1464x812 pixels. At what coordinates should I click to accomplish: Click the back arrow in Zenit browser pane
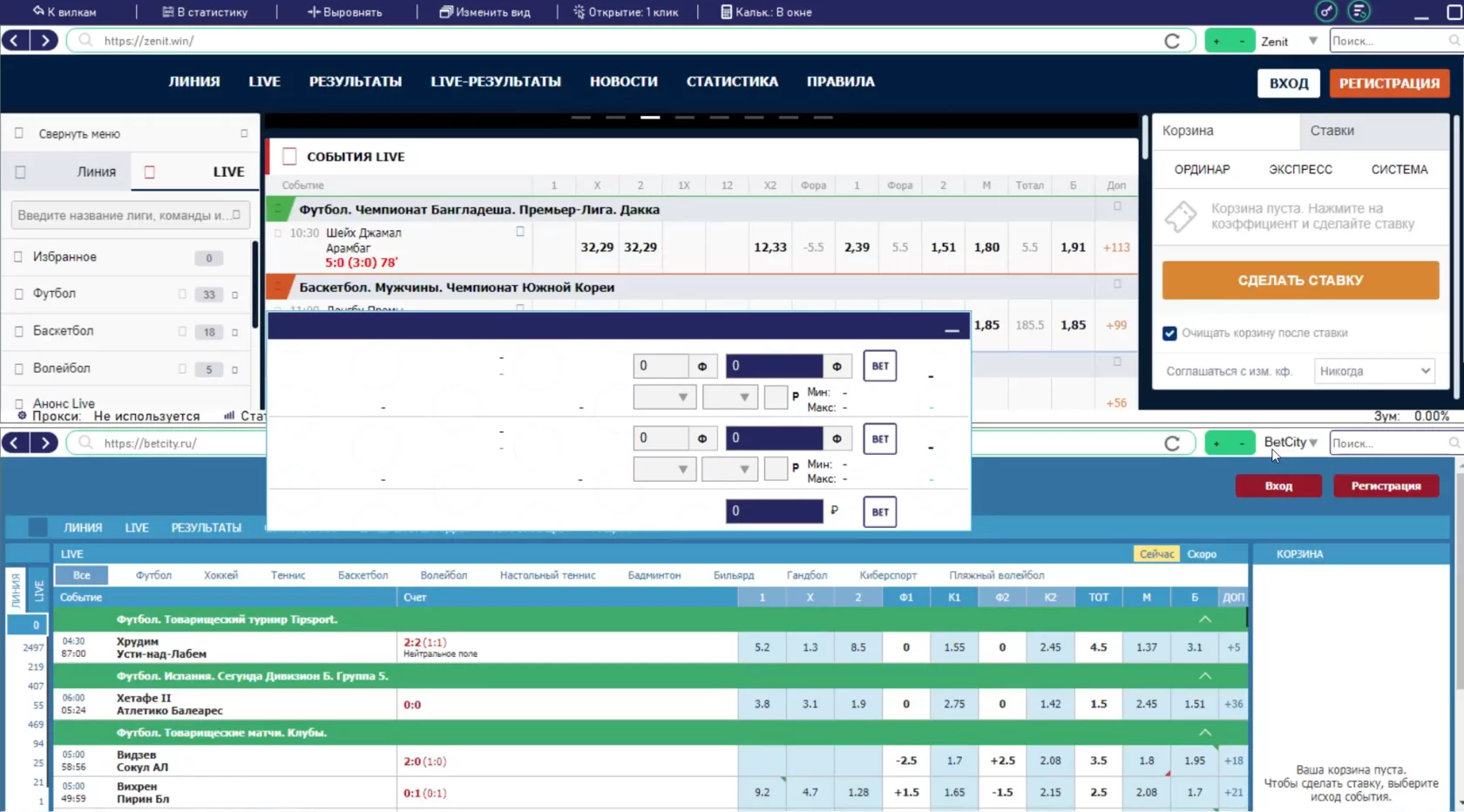point(15,40)
